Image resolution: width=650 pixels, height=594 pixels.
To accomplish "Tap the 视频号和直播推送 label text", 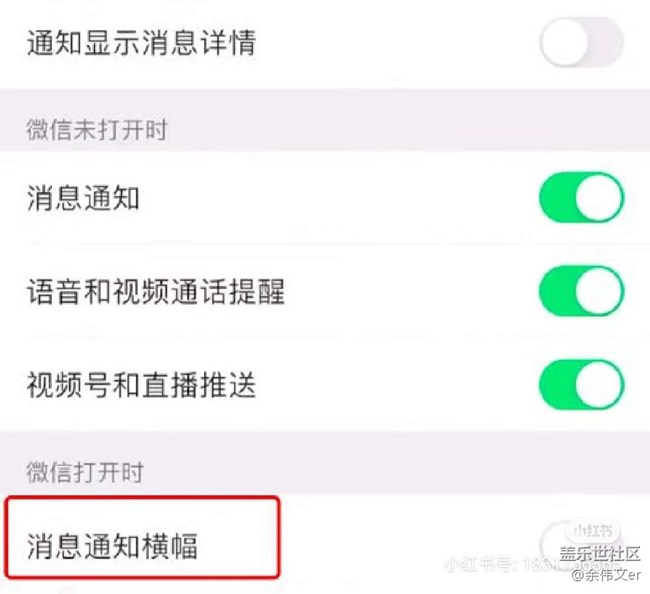I will pyautogui.click(x=141, y=385).
